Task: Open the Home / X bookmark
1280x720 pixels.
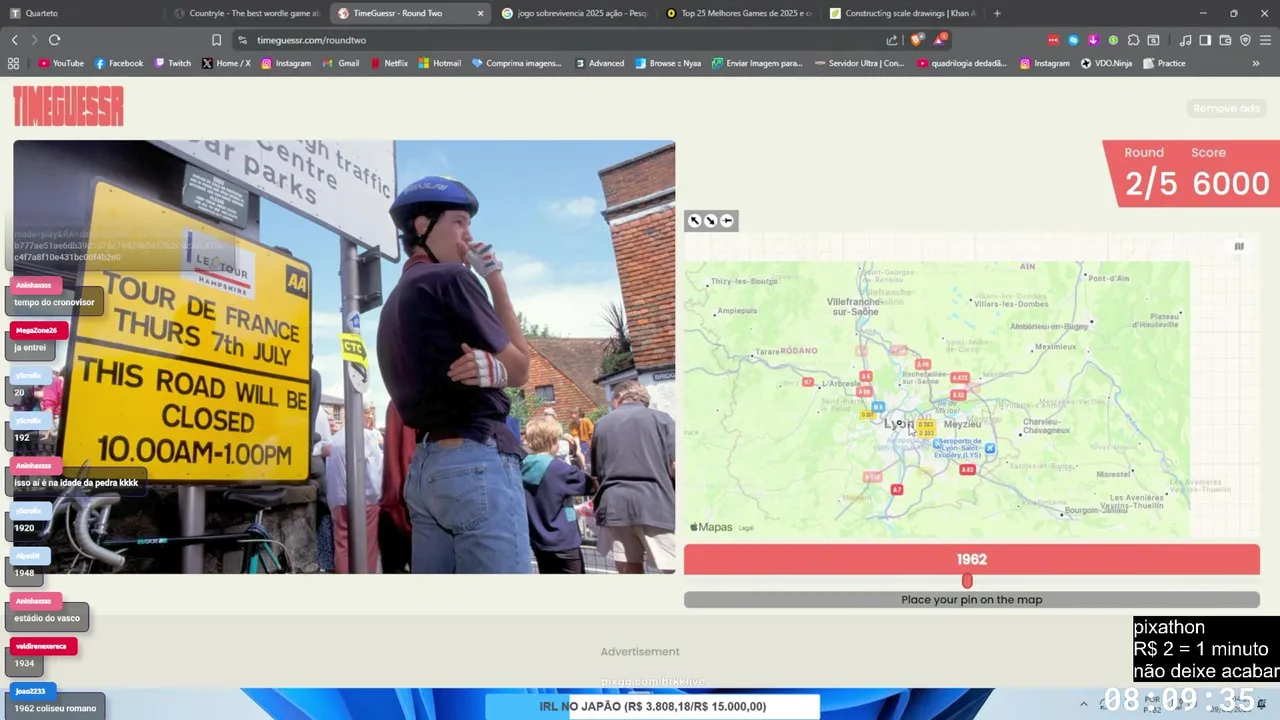Action: [226, 63]
